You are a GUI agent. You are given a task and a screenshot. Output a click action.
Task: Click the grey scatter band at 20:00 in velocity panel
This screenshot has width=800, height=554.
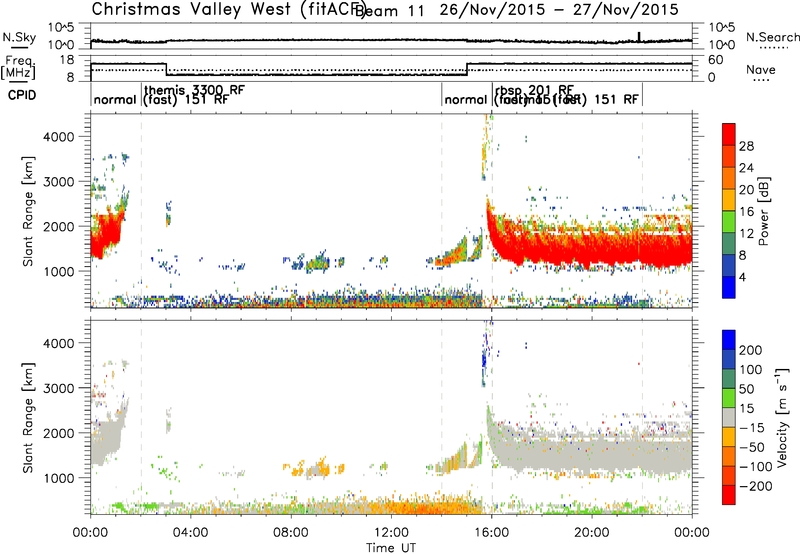(592, 454)
